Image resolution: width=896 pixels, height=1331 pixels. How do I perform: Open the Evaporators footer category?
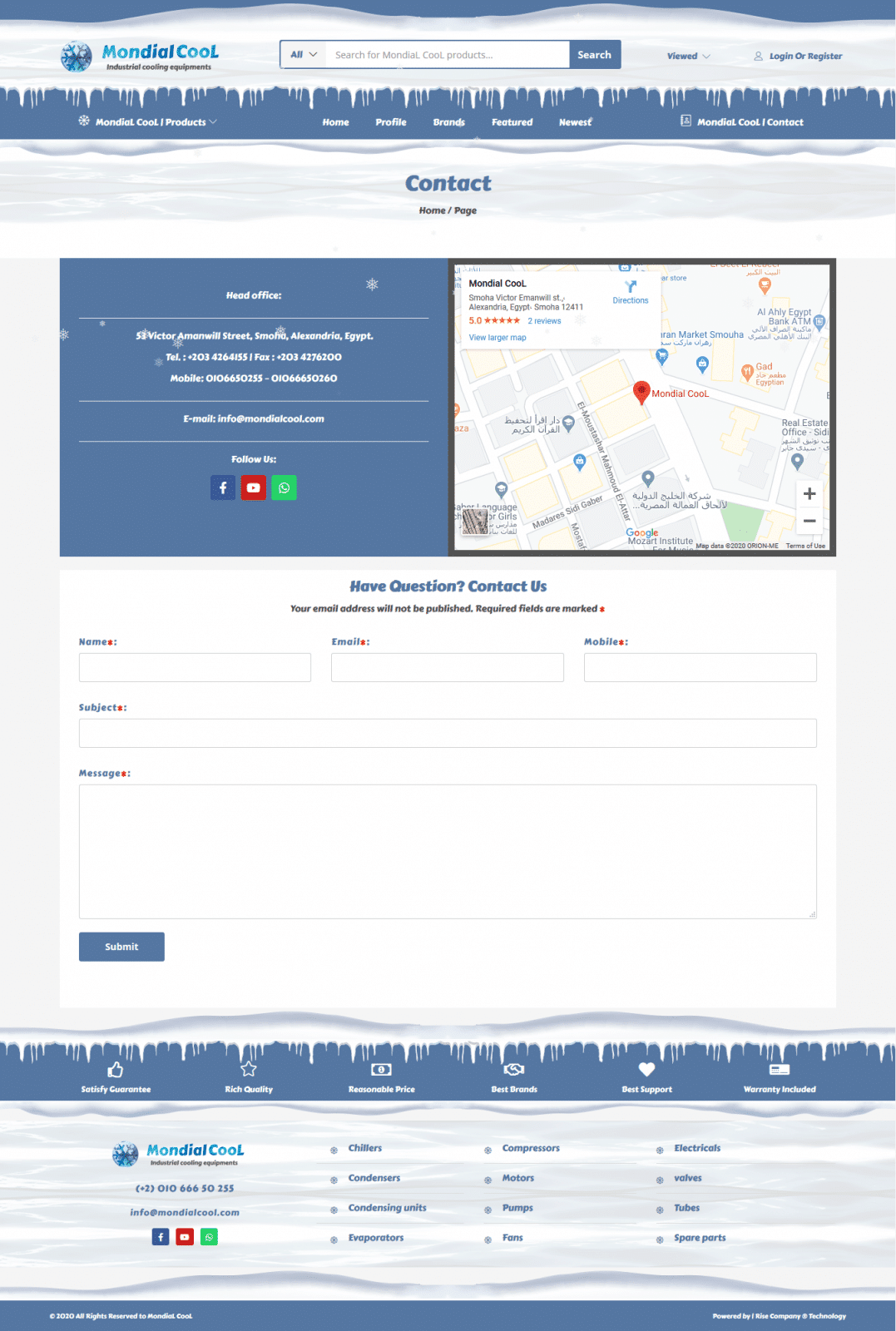click(376, 1238)
